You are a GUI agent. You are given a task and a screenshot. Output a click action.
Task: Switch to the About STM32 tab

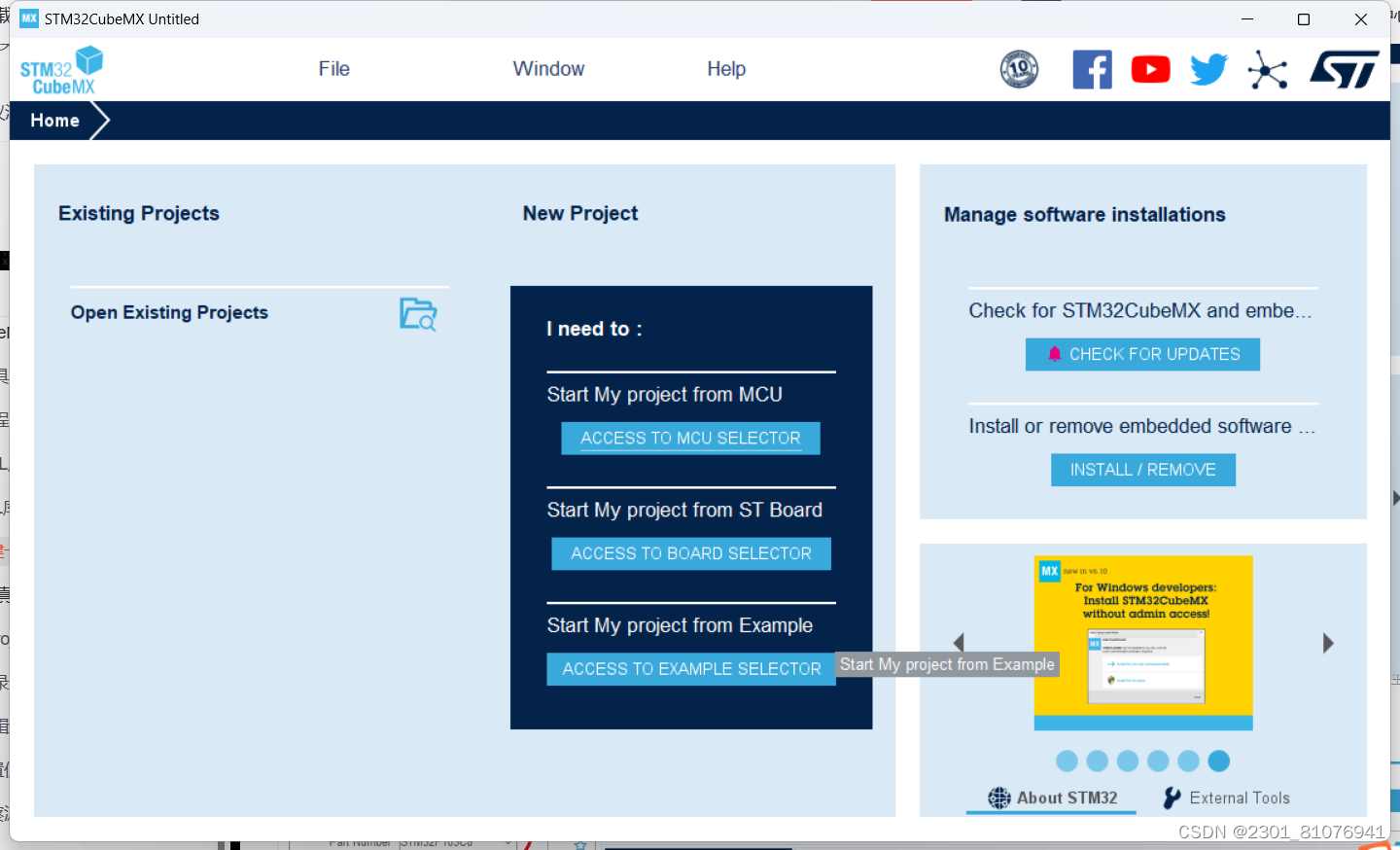(1052, 797)
